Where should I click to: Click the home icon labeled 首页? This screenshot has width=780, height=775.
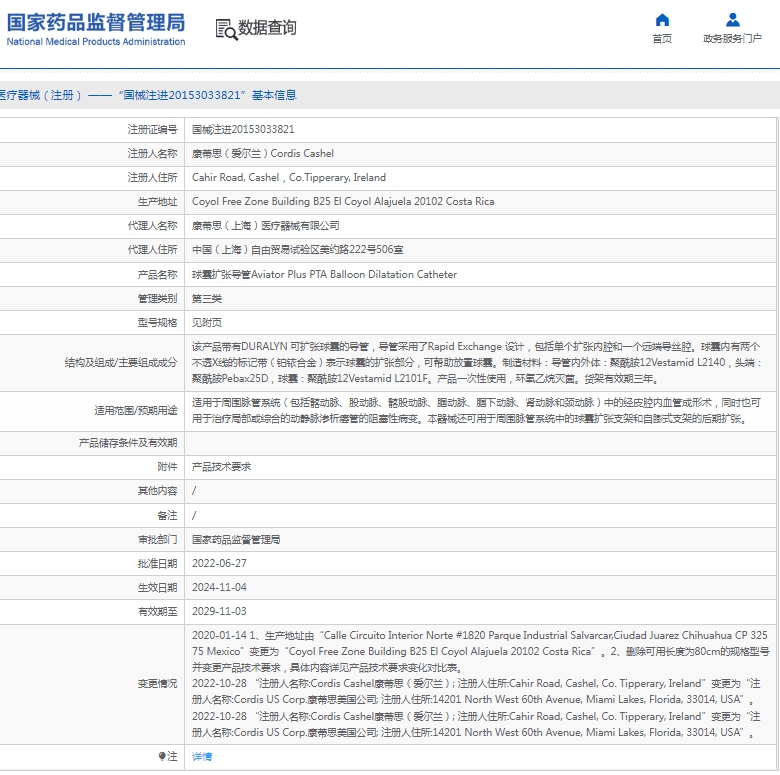[662, 20]
